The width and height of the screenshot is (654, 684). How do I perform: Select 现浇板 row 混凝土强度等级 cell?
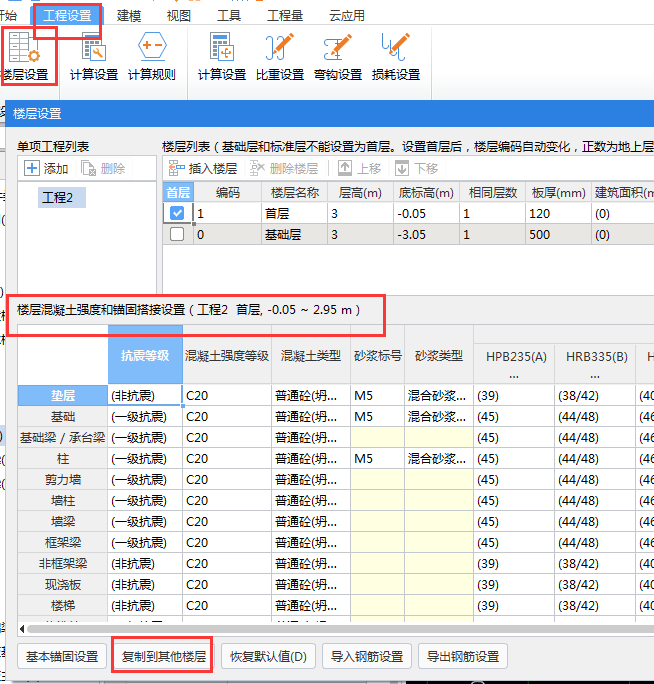tap(227, 584)
